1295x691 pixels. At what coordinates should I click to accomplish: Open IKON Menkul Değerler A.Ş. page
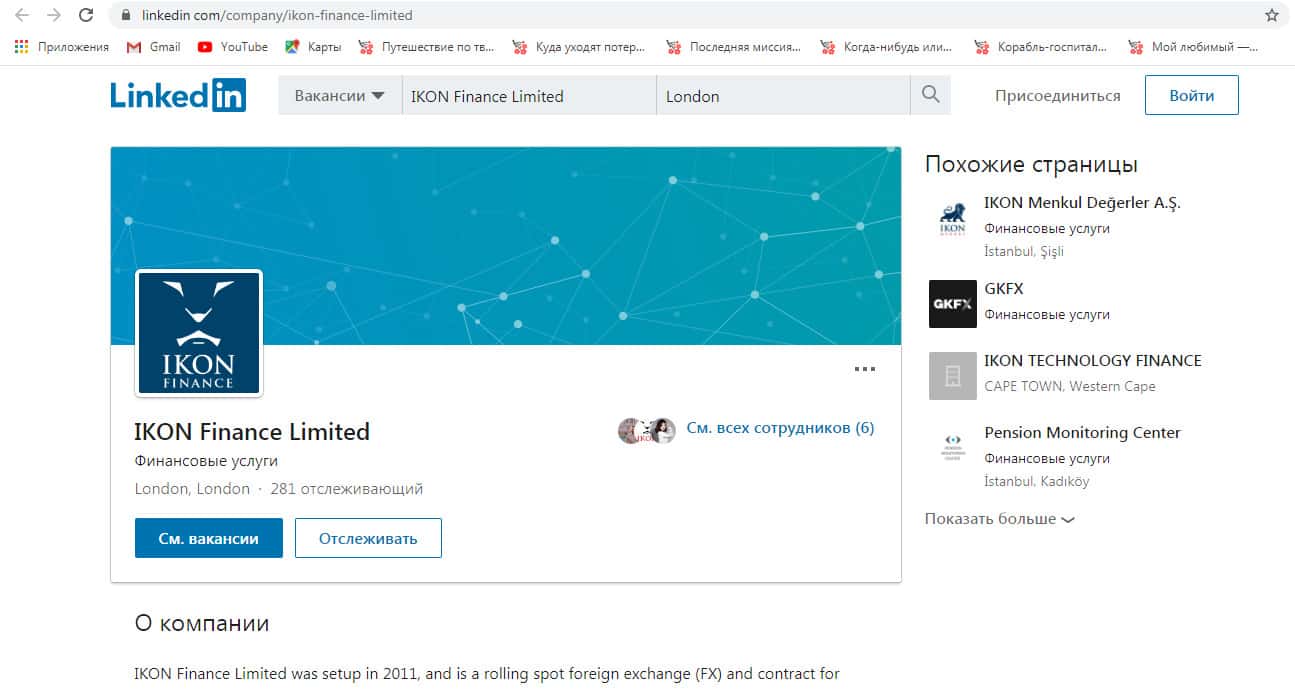pos(1082,202)
